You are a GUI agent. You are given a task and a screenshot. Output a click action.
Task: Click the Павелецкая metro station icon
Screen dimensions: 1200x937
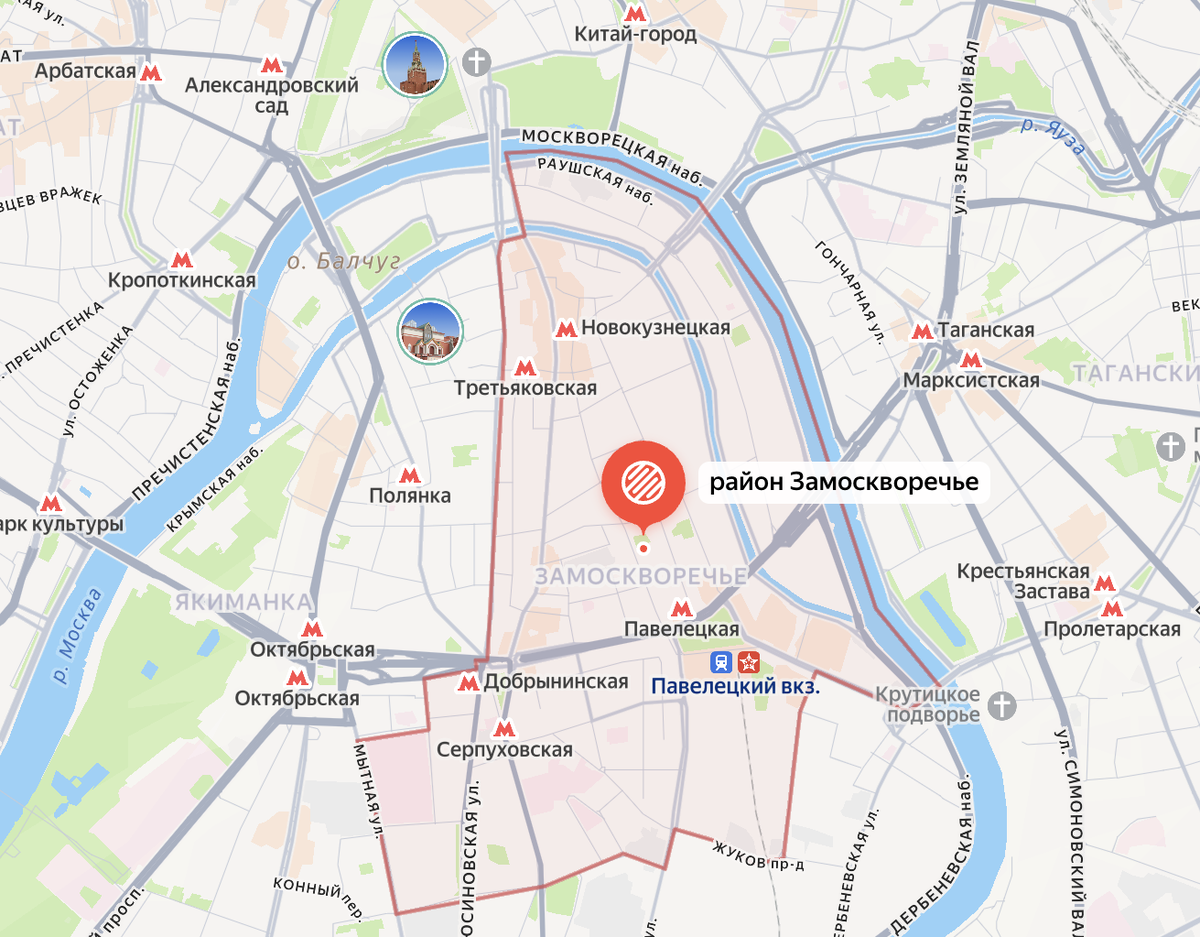681,608
